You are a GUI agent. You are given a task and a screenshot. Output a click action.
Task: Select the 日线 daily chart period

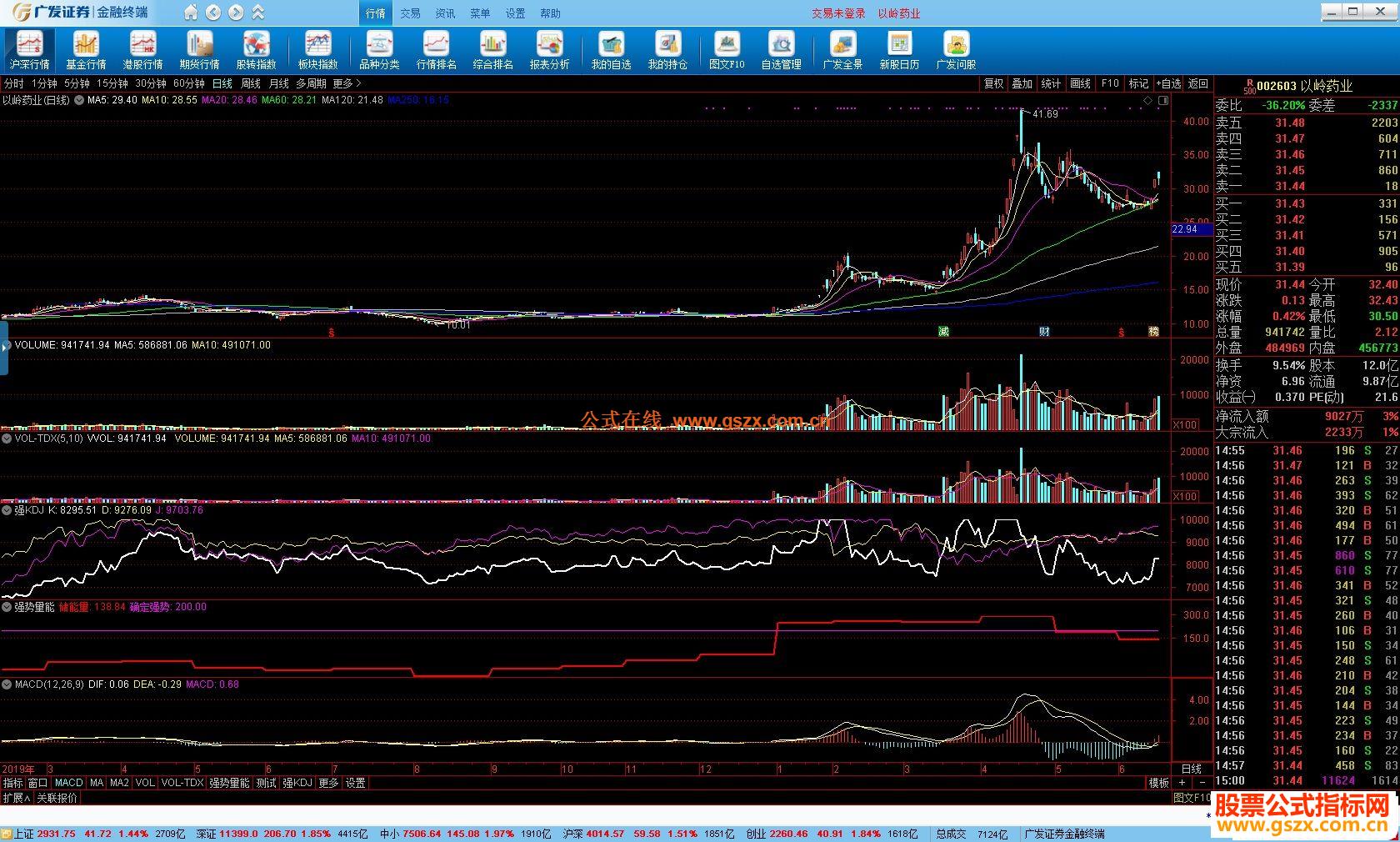pyautogui.click(x=222, y=83)
